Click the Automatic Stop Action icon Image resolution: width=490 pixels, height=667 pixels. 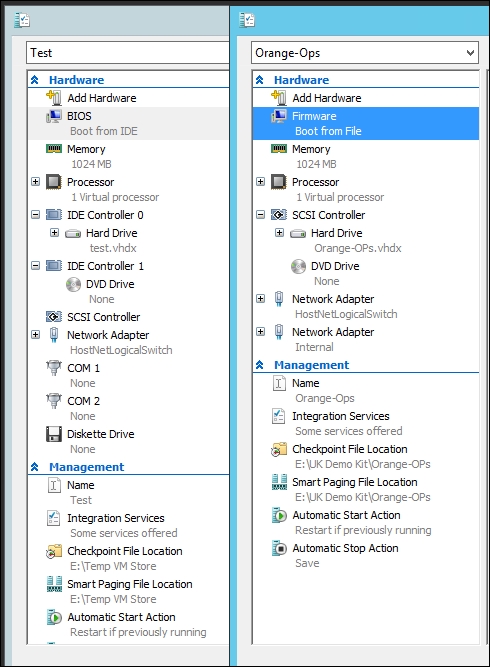point(279,548)
